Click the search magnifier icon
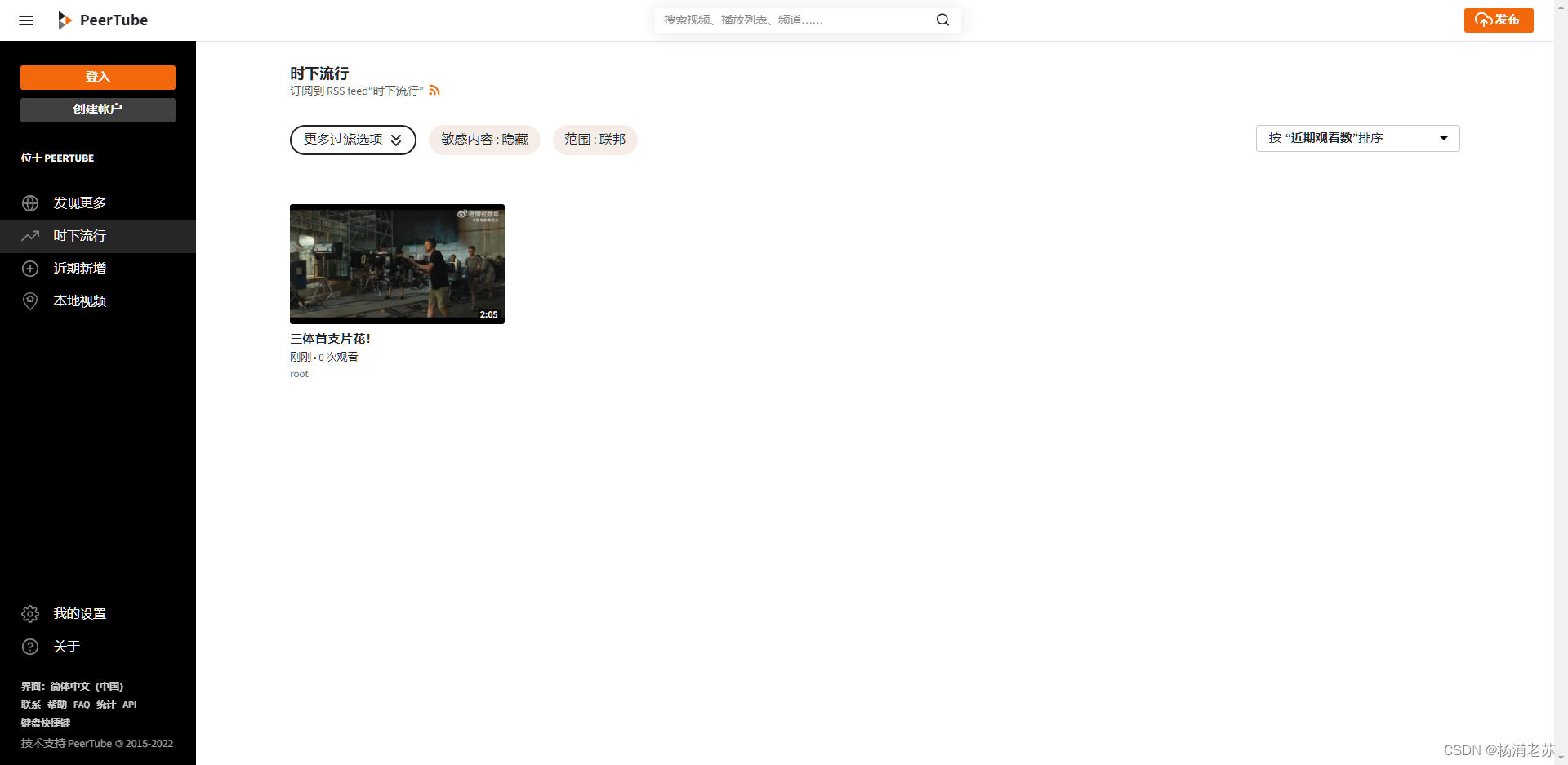 [x=942, y=20]
